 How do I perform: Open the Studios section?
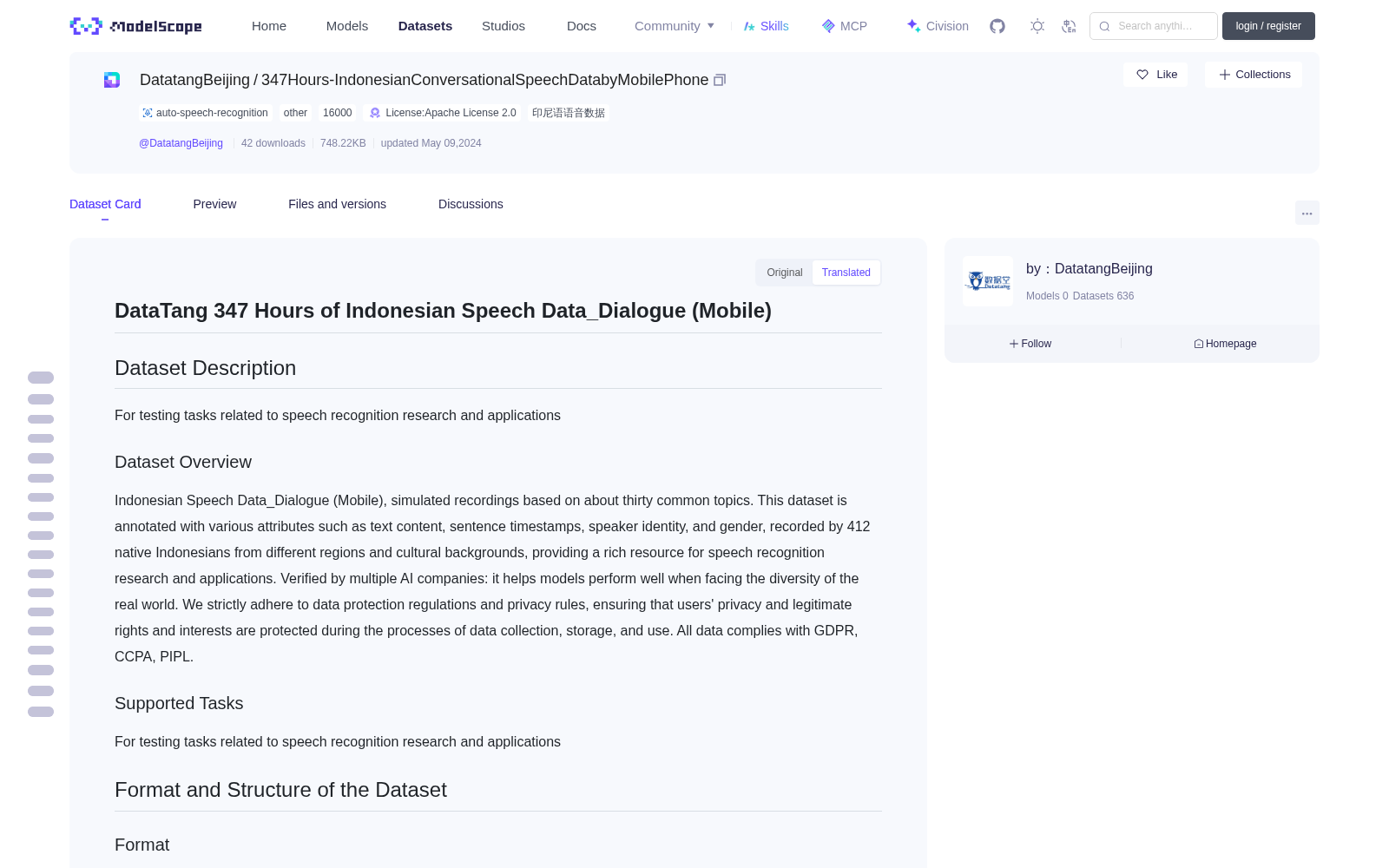(504, 26)
